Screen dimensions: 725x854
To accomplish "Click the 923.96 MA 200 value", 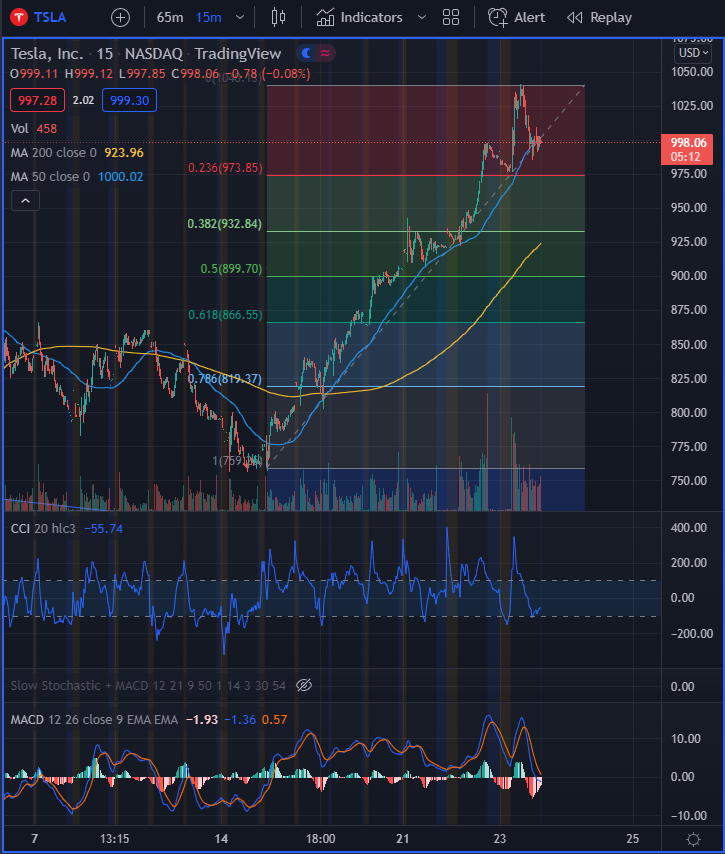I will tap(124, 152).
